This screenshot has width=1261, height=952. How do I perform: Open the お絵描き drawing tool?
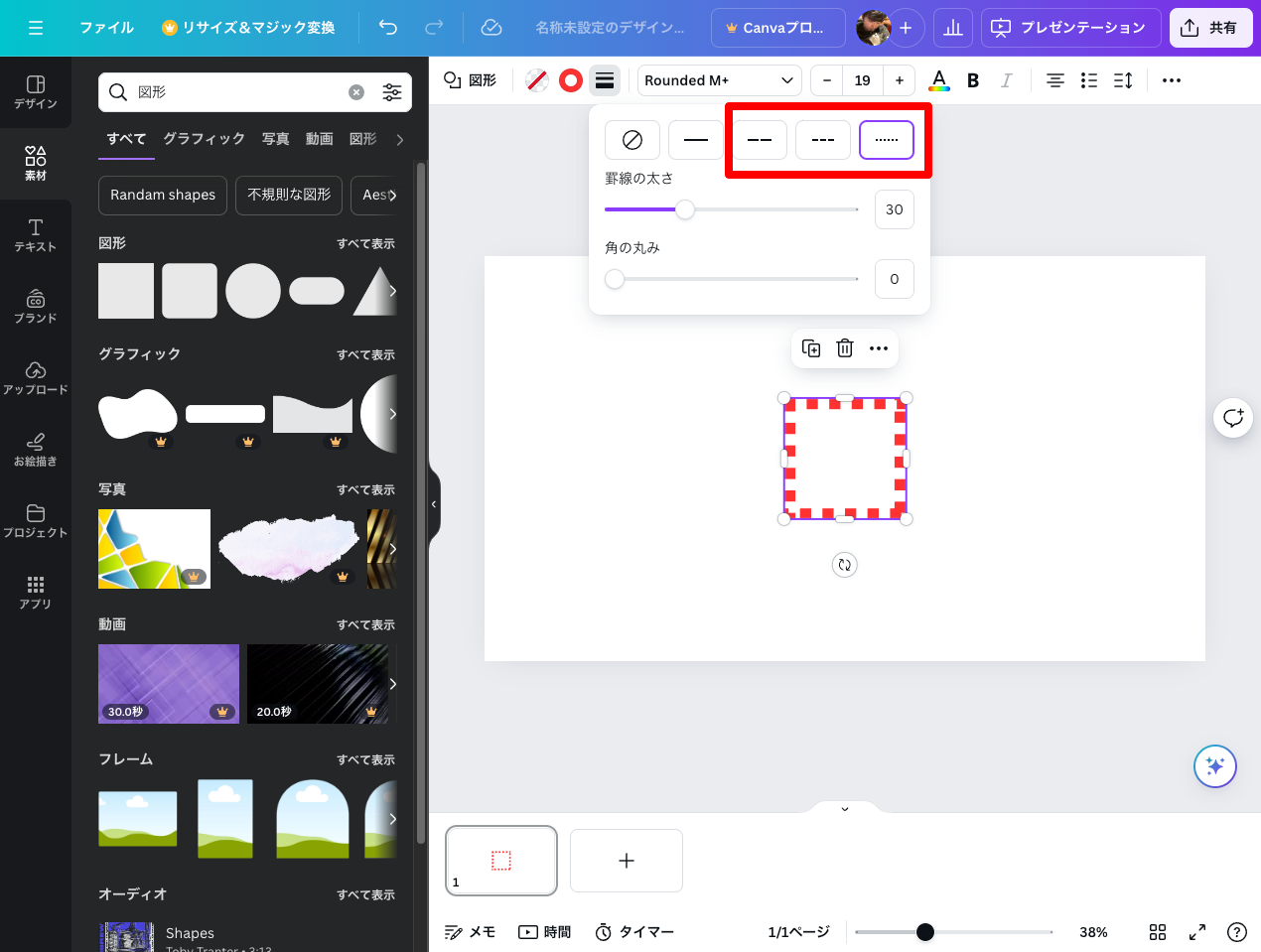pyautogui.click(x=36, y=449)
